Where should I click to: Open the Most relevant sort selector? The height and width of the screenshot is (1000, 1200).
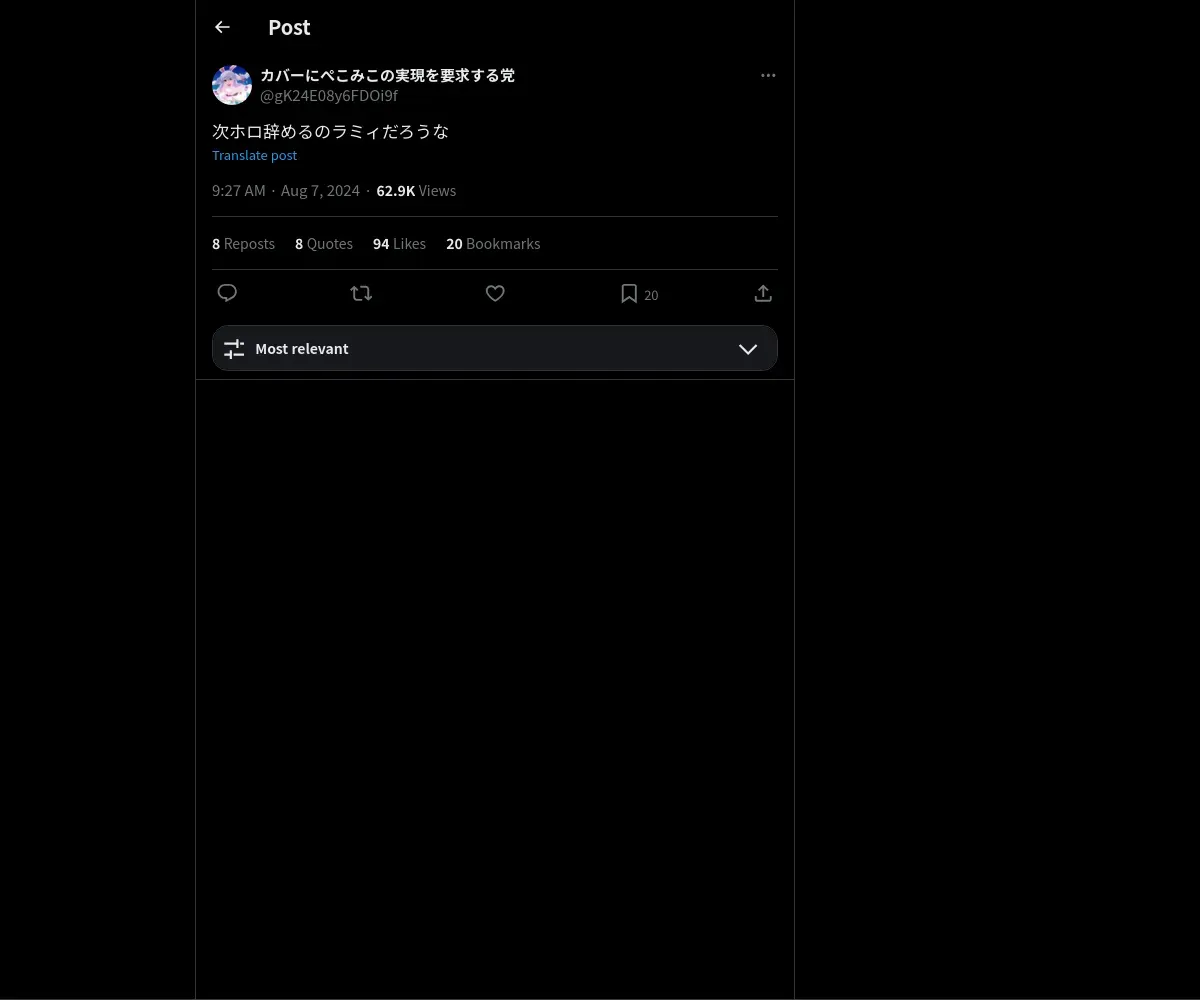[x=495, y=348]
